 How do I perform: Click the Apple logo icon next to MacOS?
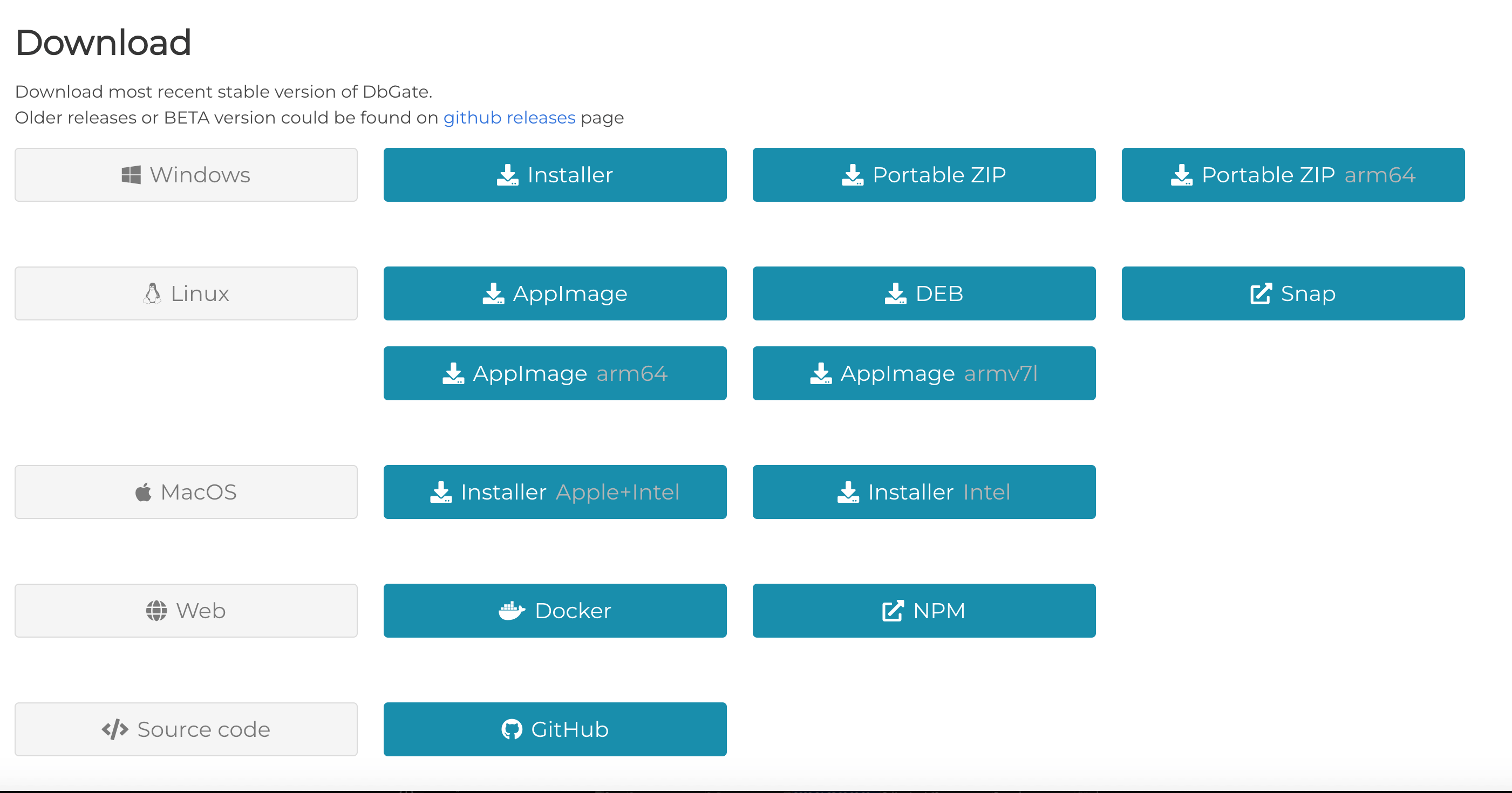(143, 492)
